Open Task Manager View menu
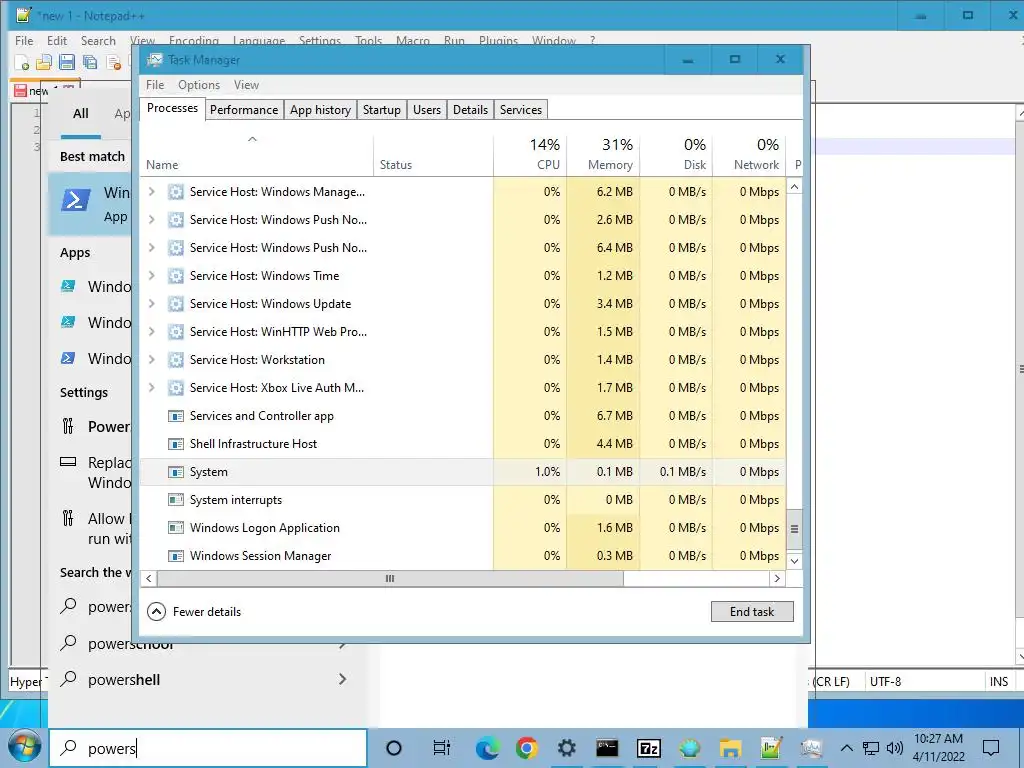1024x768 pixels. coord(246,85)
